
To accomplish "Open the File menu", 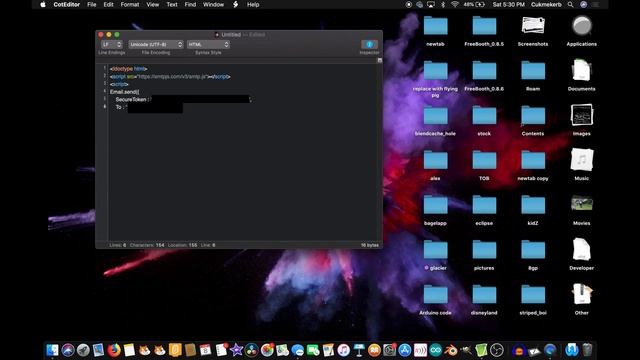I will pos(91,4).
